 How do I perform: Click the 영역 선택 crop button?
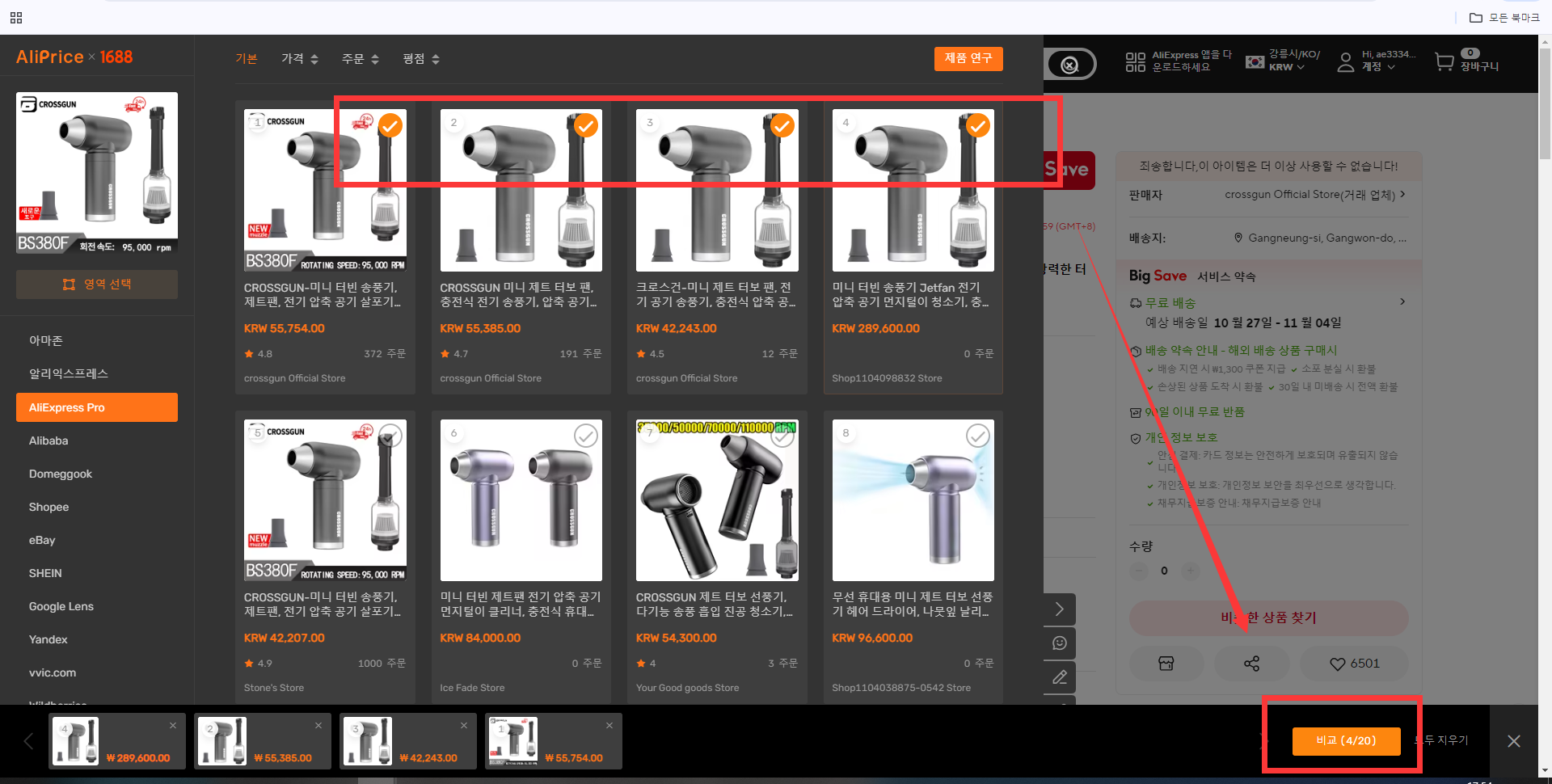(97, 285)
